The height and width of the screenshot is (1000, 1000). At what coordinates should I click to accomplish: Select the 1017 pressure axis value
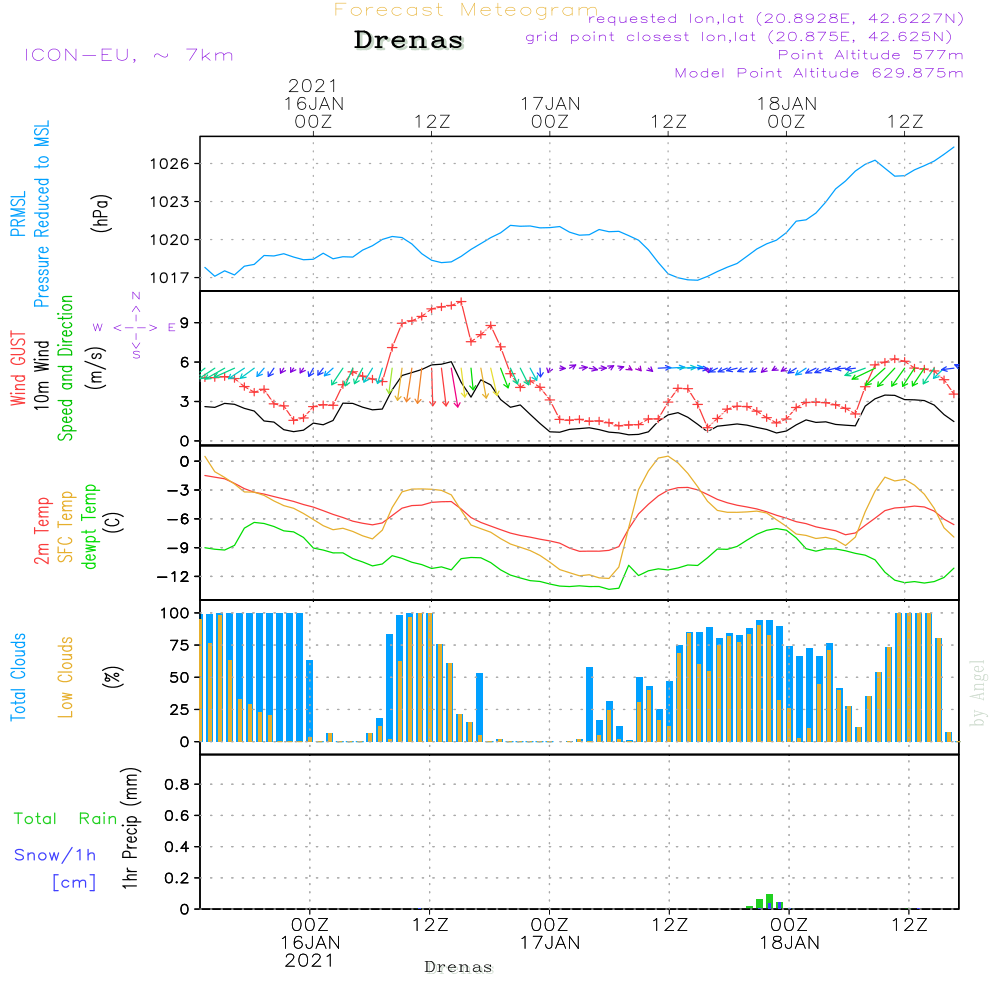[169, 278]
